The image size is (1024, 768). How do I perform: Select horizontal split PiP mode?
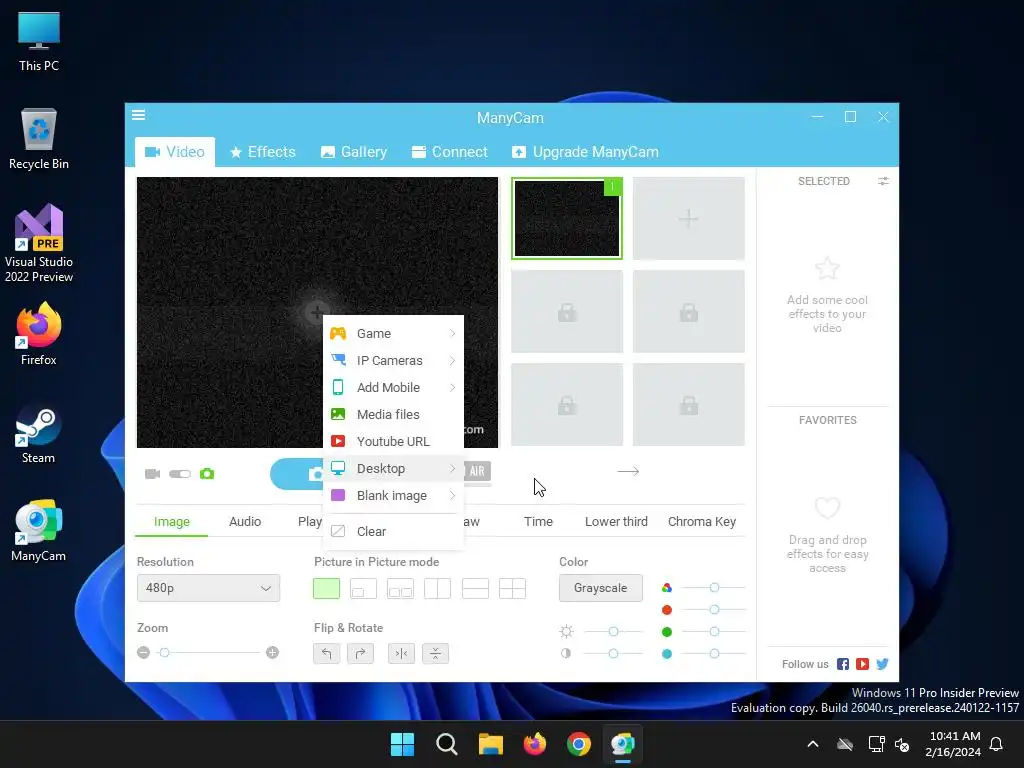475,588
